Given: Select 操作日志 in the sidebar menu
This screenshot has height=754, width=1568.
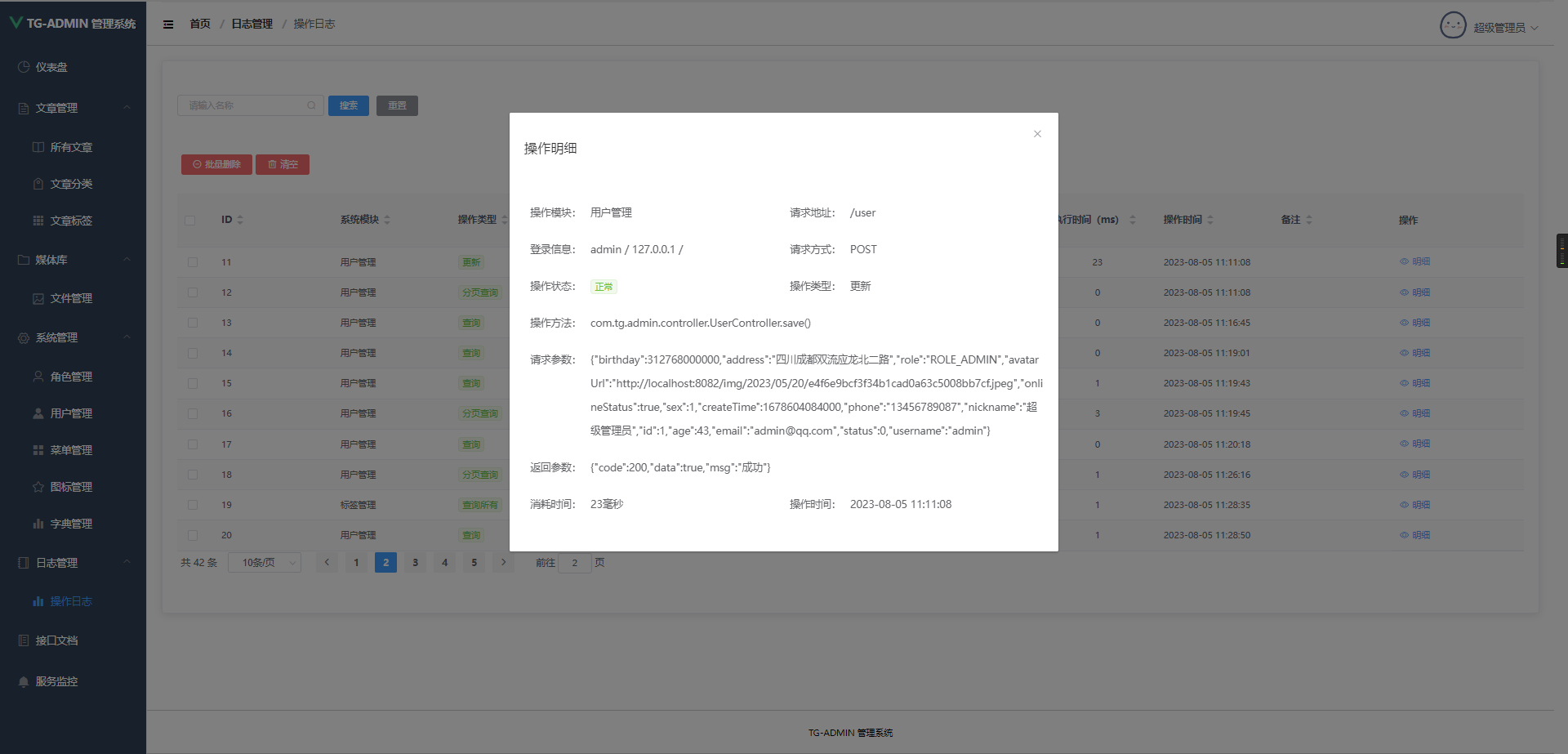Looking at the screenshot, I should (71, 601).
